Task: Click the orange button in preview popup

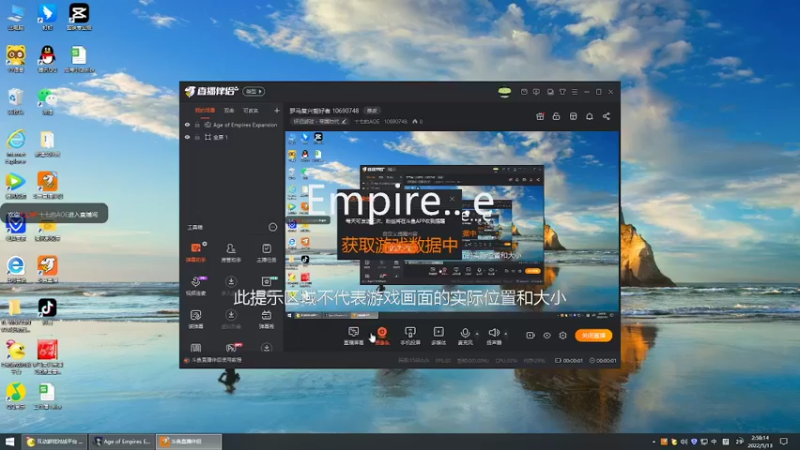Action: pyautogui.click(x=401, y=248)
